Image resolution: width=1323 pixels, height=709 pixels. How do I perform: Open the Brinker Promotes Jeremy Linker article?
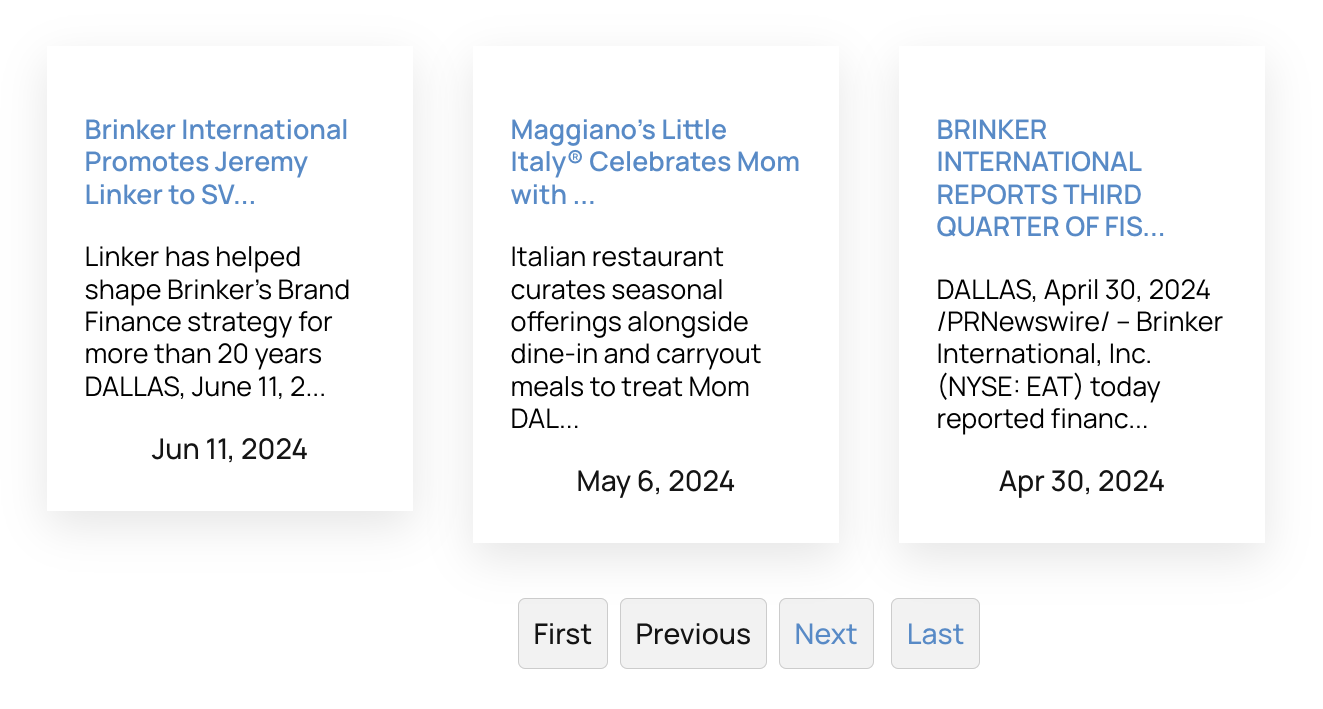(x=215, y=162)
